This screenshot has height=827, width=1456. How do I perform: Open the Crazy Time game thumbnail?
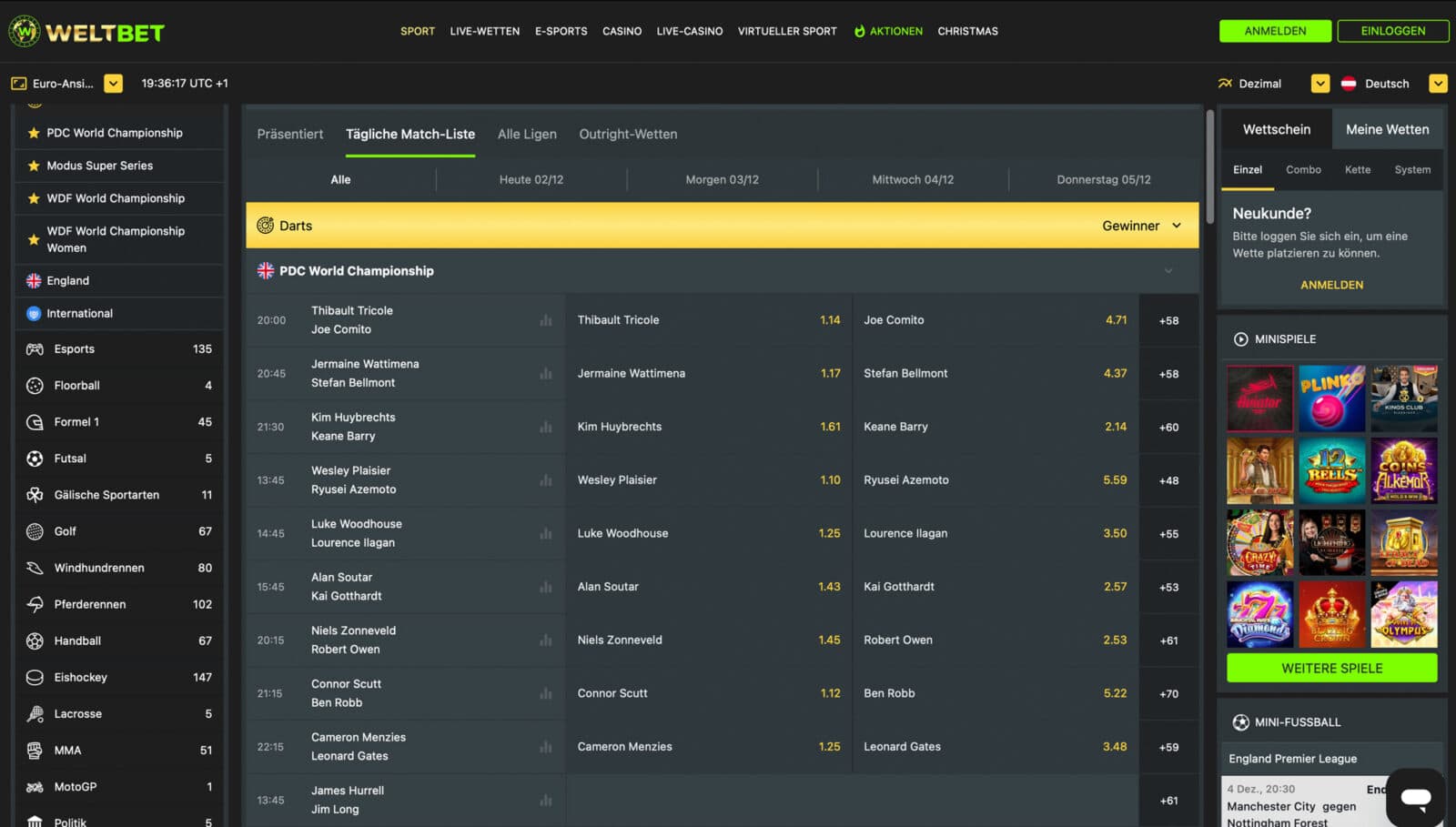1259,542
